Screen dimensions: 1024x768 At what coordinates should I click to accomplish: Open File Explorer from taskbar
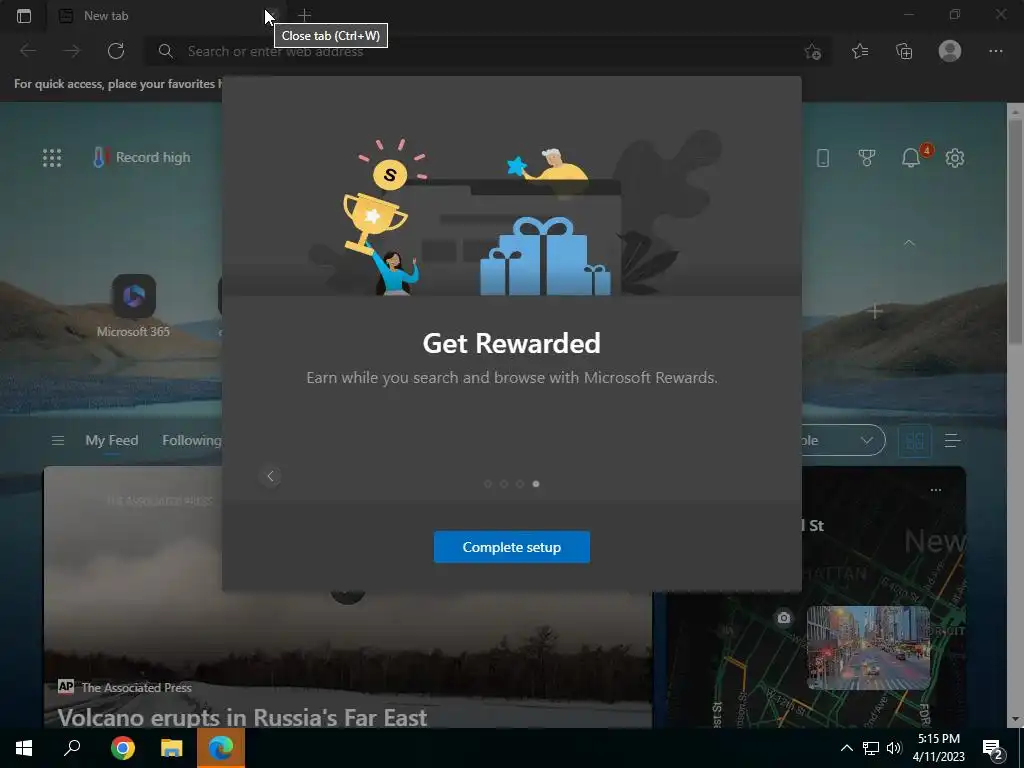(x=172, y=748)
